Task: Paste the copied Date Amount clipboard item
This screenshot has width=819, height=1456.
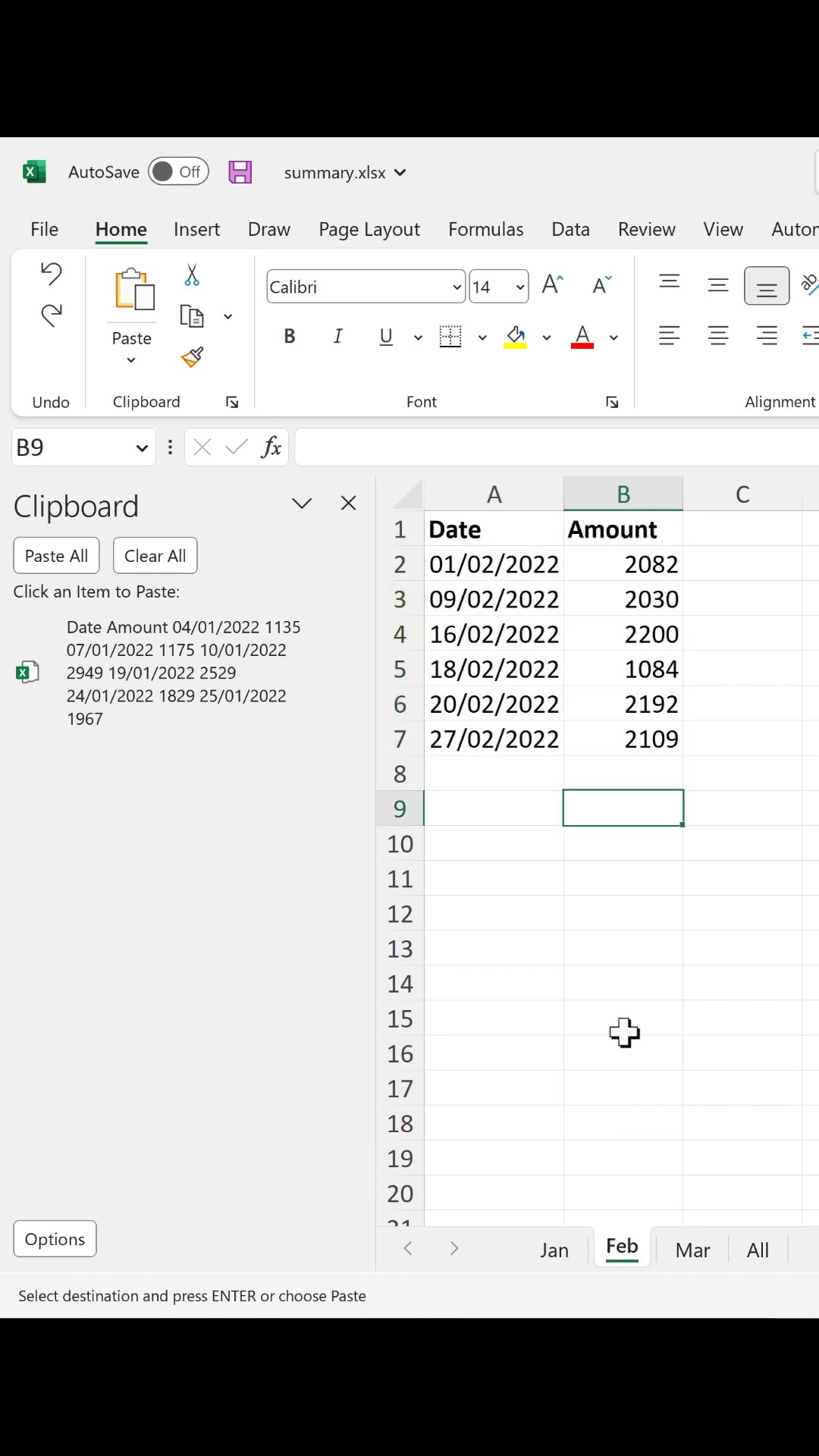Action: (x=182, y=673)
